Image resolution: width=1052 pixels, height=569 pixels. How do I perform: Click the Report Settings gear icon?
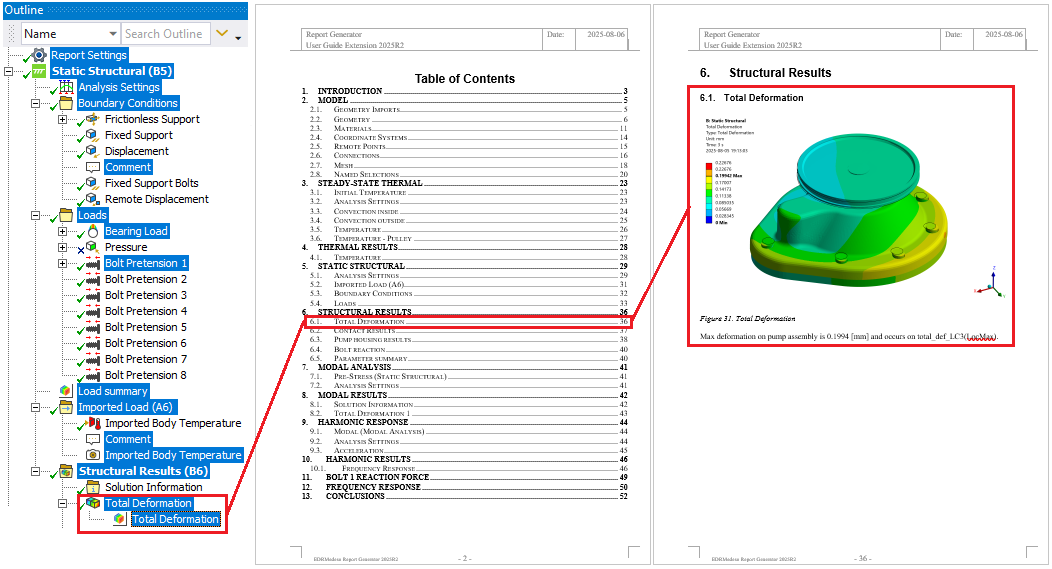click(x=40, y=55)
